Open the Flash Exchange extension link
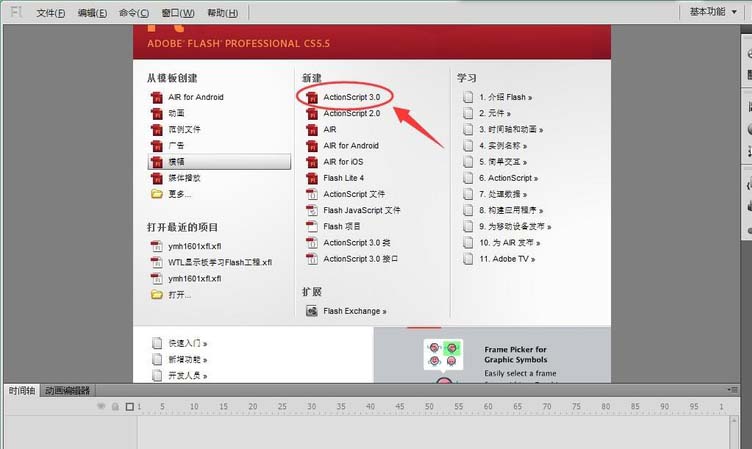The height and width of the screenshot is (449, 752). [x=354, y=311]
